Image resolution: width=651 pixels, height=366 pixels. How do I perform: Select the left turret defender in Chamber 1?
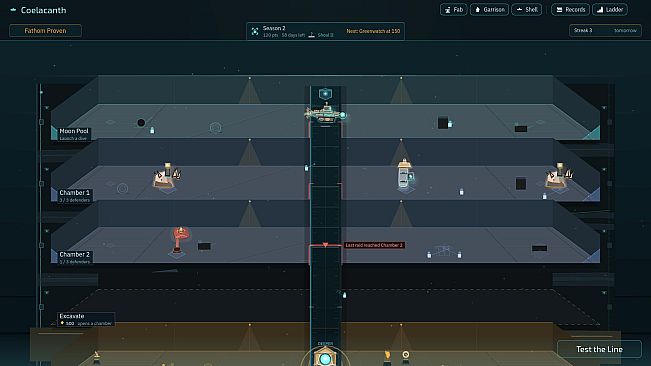click(x=167, y=176)
